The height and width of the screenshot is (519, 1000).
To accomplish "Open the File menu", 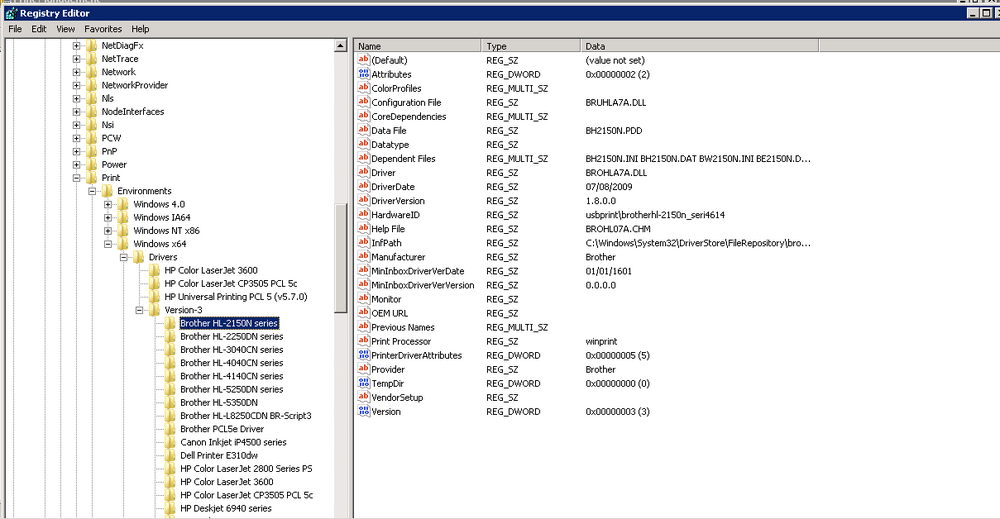I will click(x=15, y=29).
